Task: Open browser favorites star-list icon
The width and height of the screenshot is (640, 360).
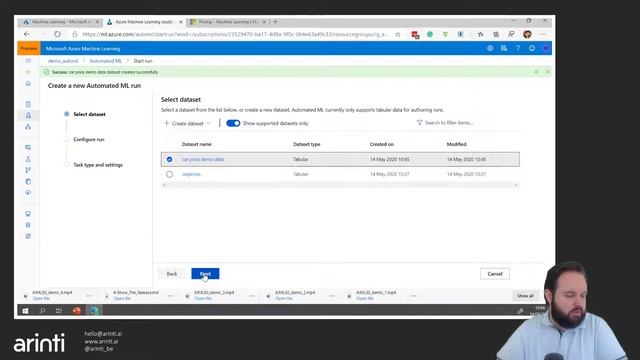Action: (x=480, y=34)
